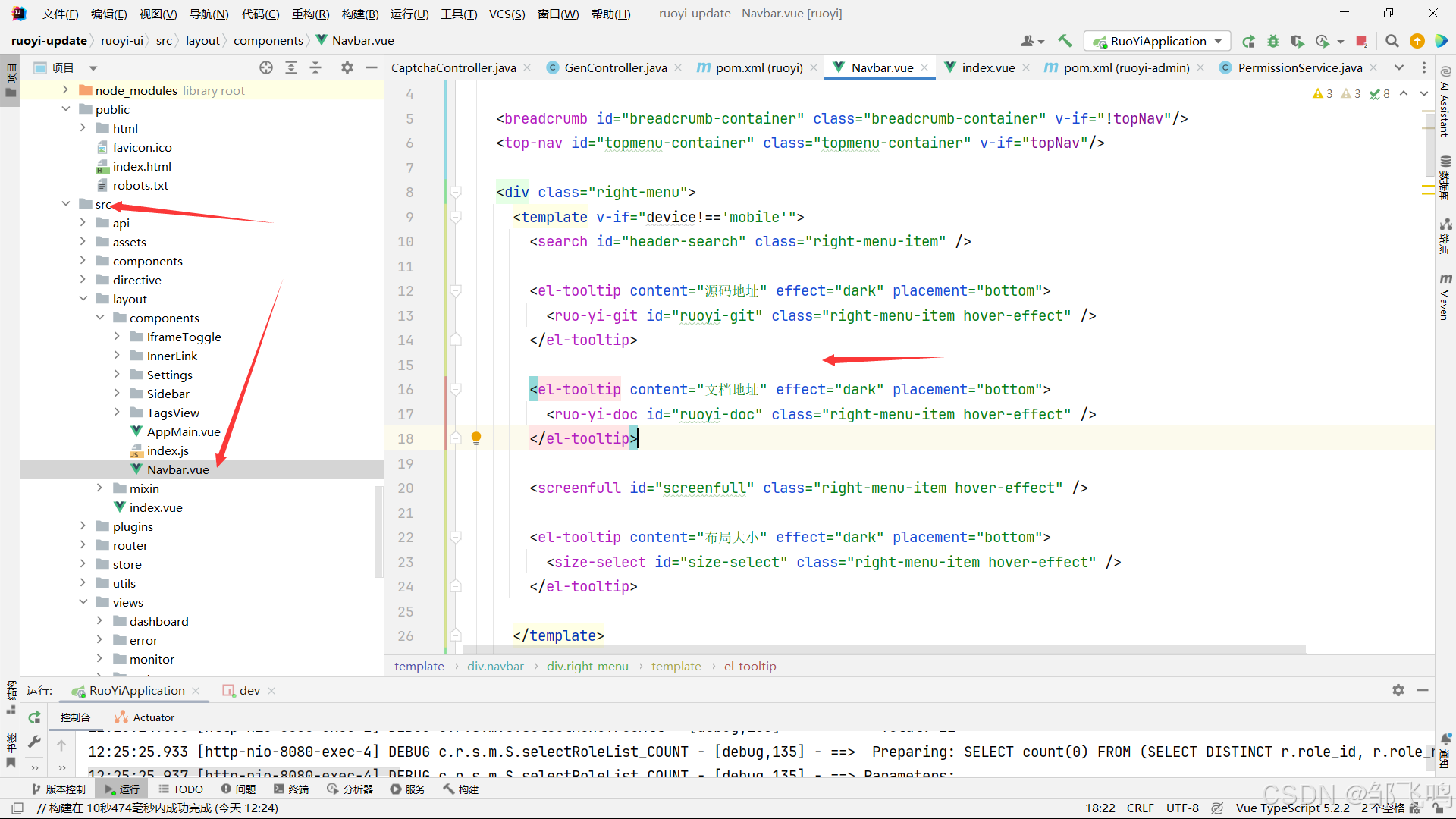Select the Actuator tab in run panel
The width and height of the screenshot is (1456, 819).
pyautogui.click(x=145, y=717)
